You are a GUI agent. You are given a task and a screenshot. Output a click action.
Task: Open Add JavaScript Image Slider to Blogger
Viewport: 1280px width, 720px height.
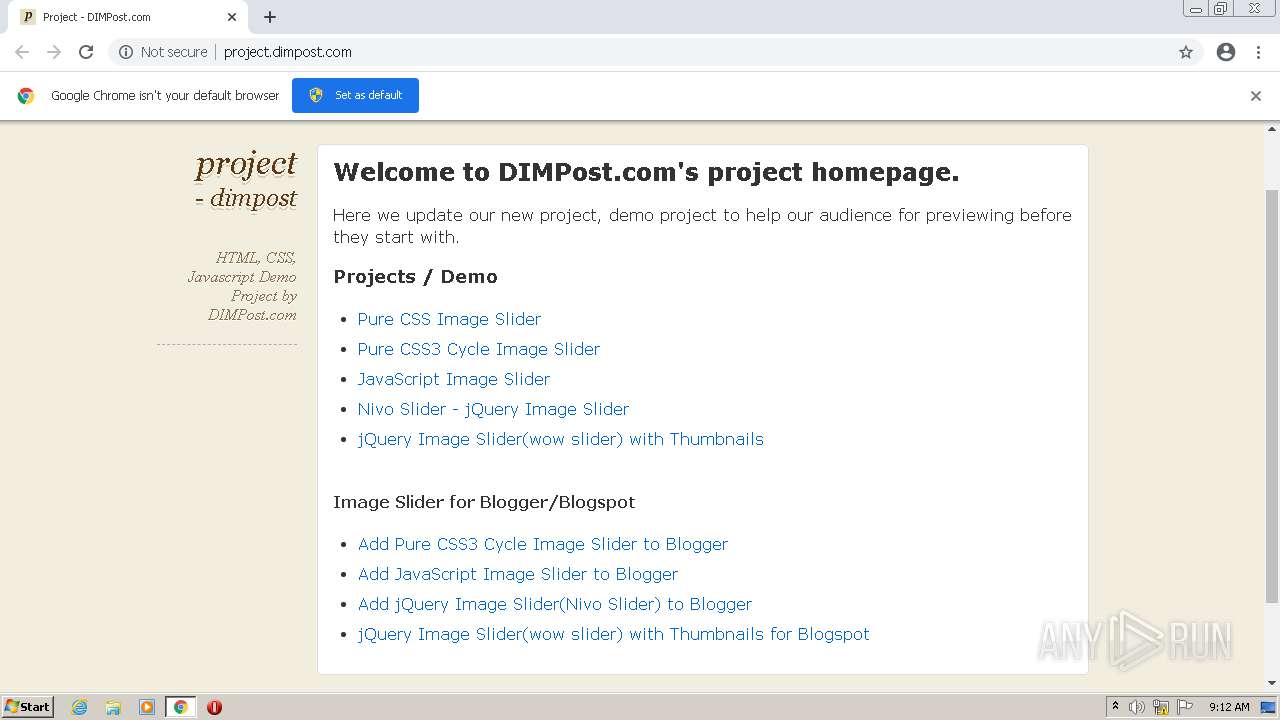pyautogui.click(x=518, y=574)
